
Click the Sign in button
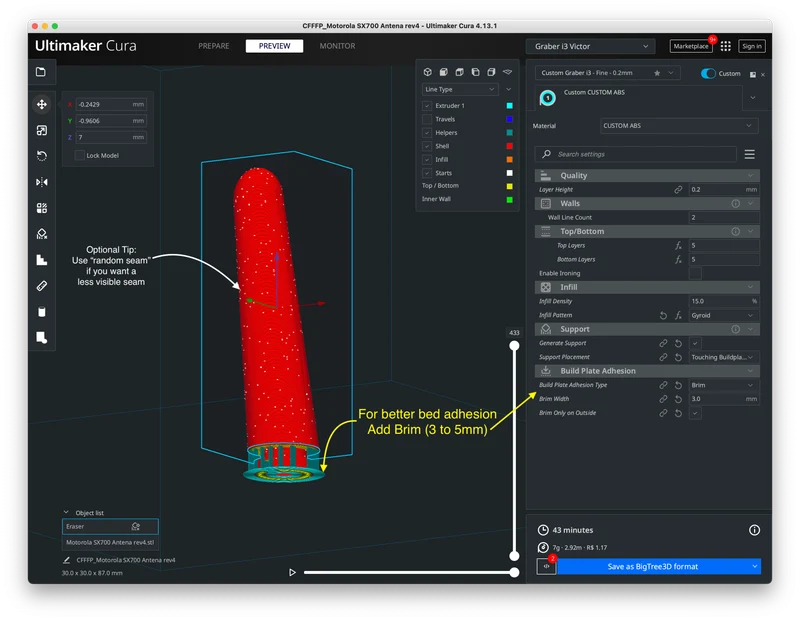(752, 46)
